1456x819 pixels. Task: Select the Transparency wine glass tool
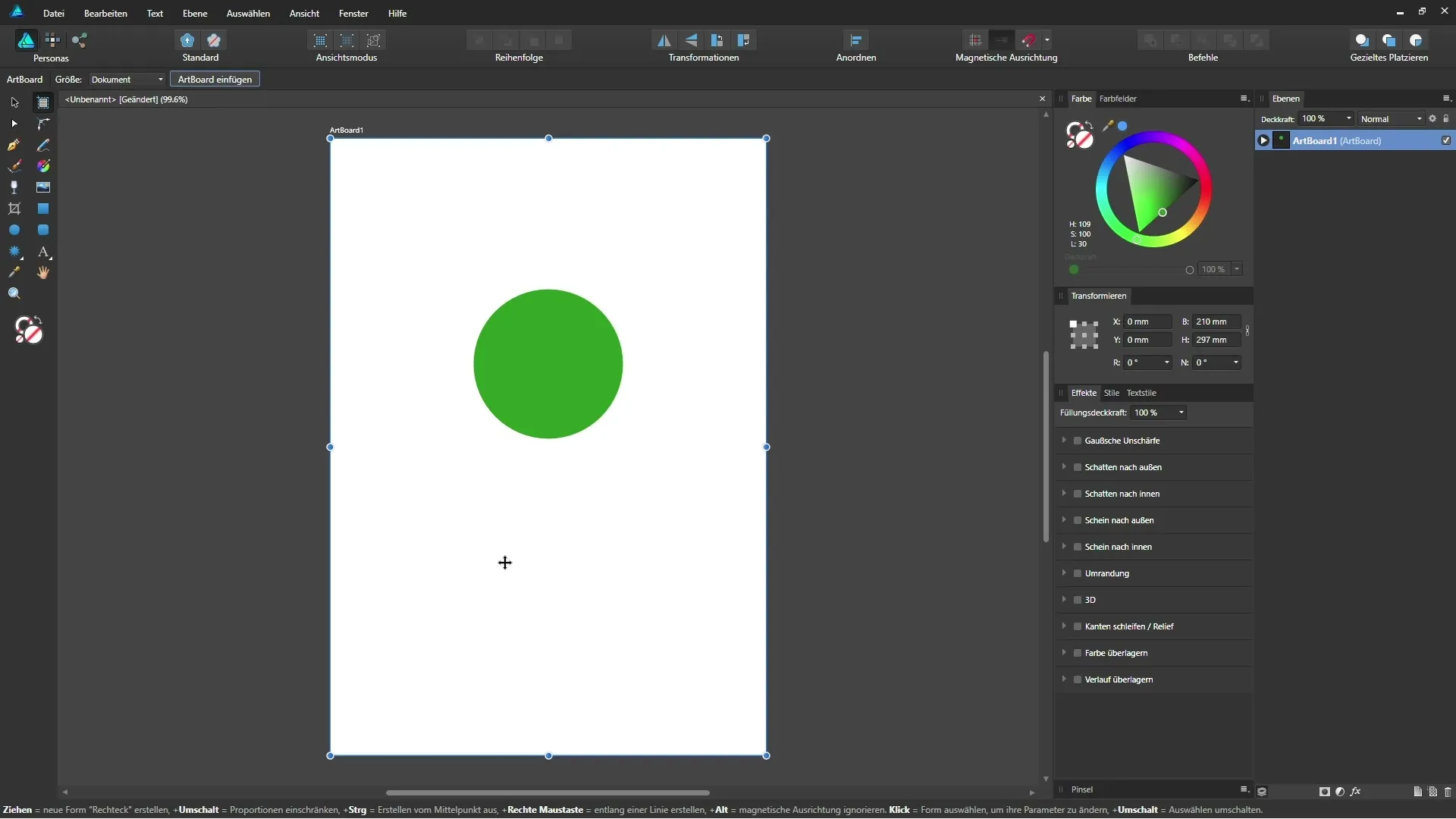[x=14, y=187]
